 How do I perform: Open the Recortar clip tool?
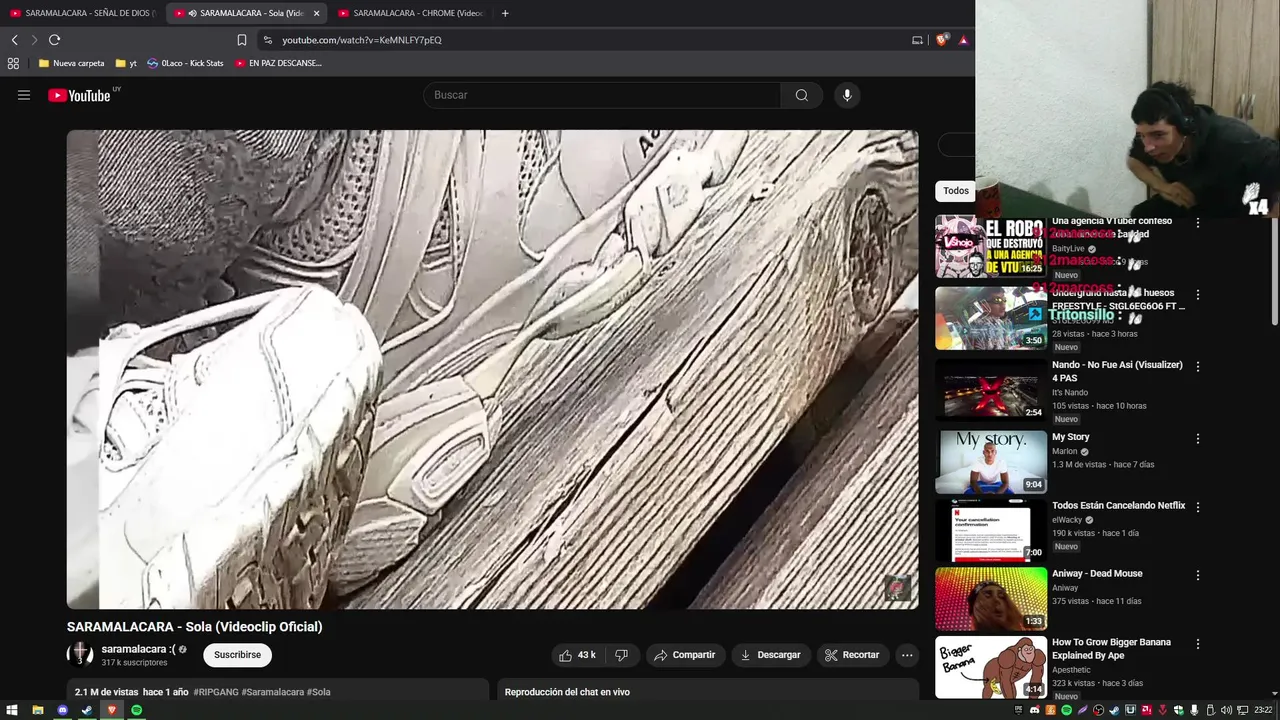pos(852,655)
